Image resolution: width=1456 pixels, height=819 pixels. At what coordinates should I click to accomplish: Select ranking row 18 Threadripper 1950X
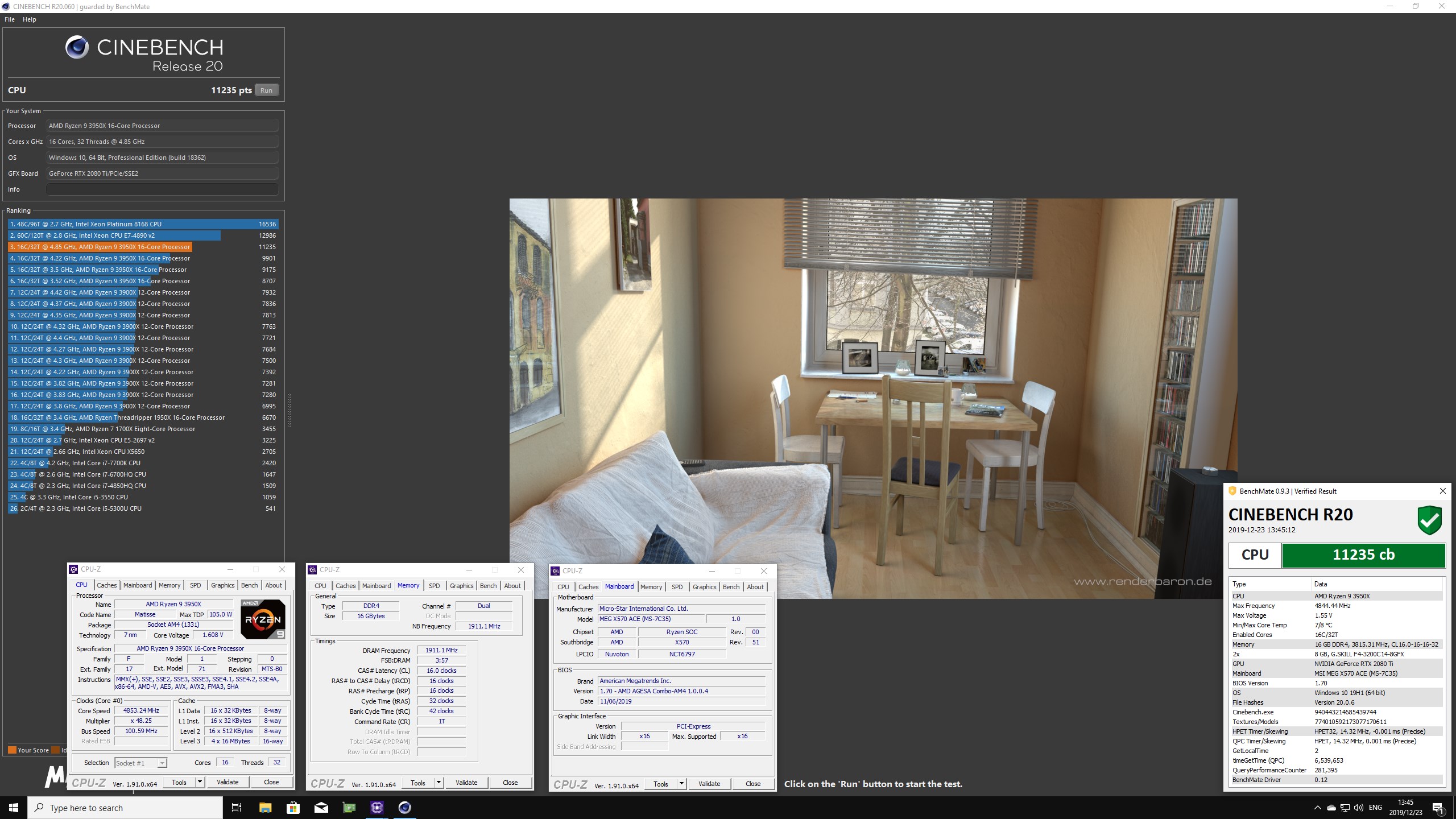pos(143,417)
